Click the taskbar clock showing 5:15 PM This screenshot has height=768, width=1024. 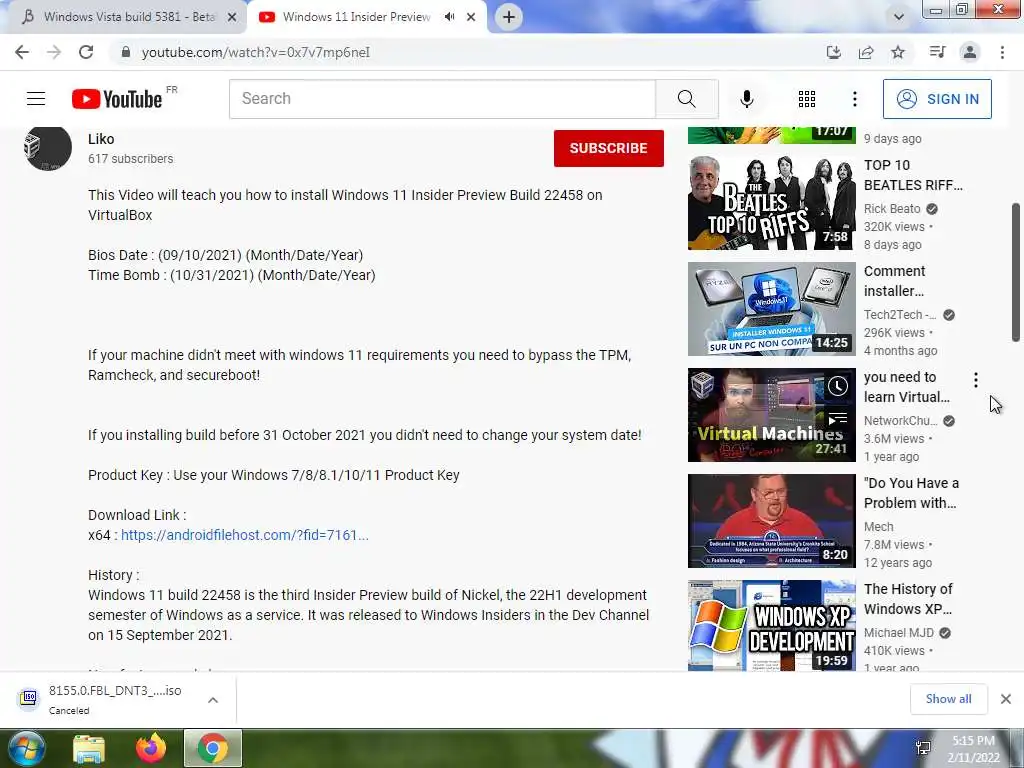(x=973, y=749)
